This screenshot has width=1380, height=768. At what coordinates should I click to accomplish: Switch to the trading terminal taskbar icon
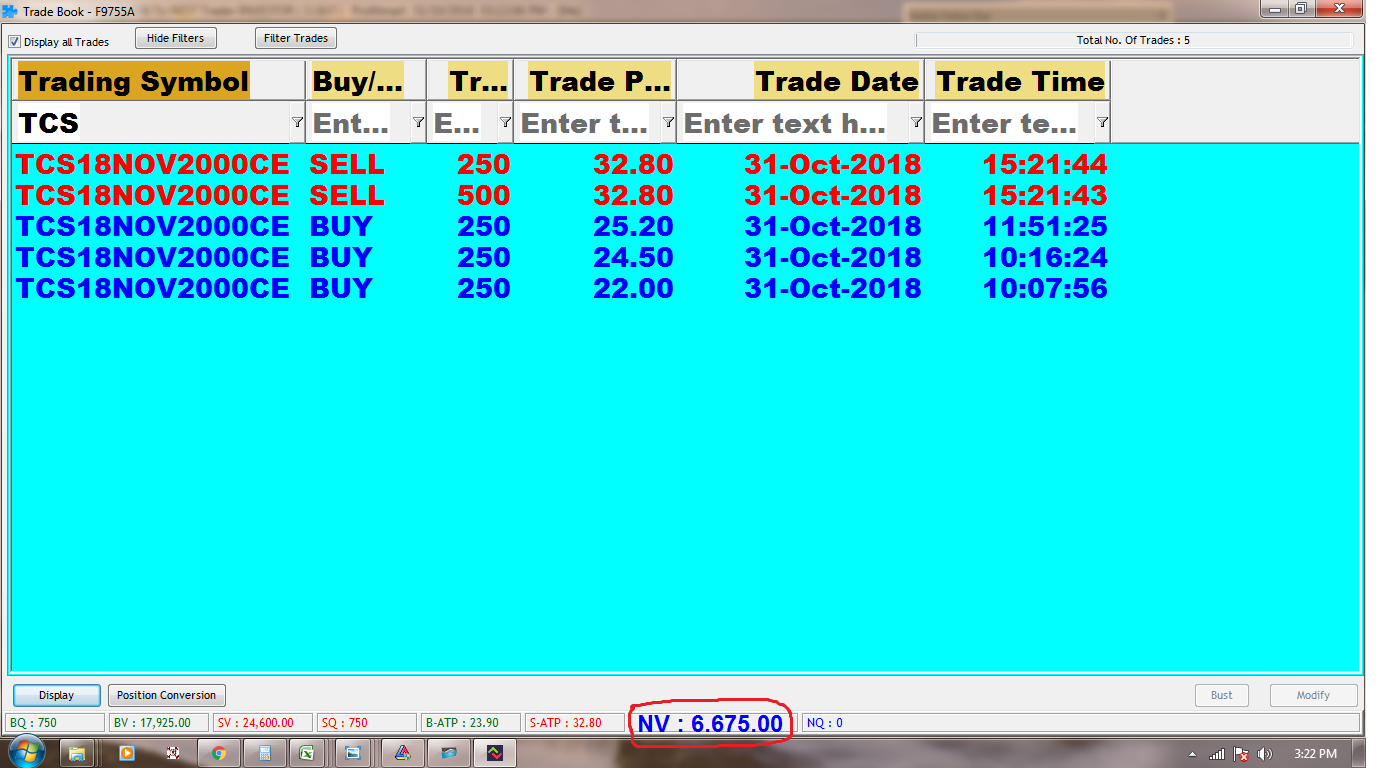493,753
